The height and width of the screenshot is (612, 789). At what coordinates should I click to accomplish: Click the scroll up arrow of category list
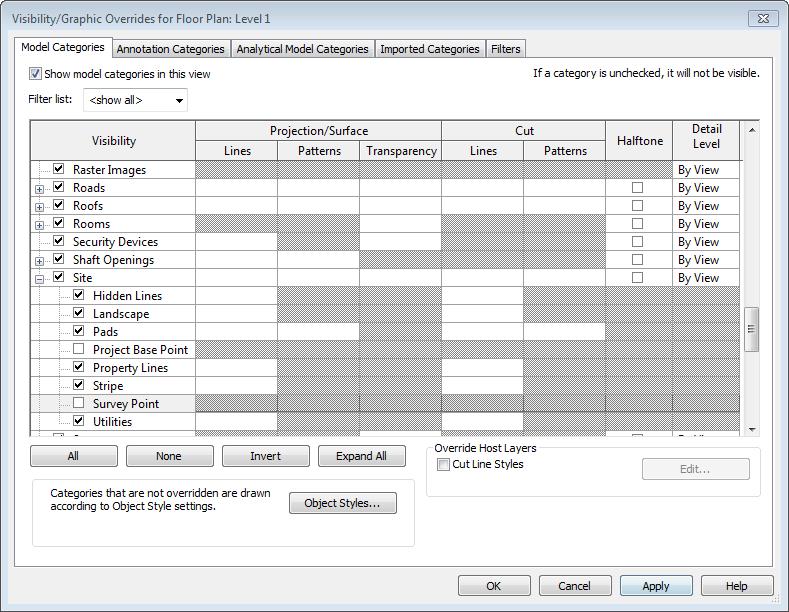(752, 130)
